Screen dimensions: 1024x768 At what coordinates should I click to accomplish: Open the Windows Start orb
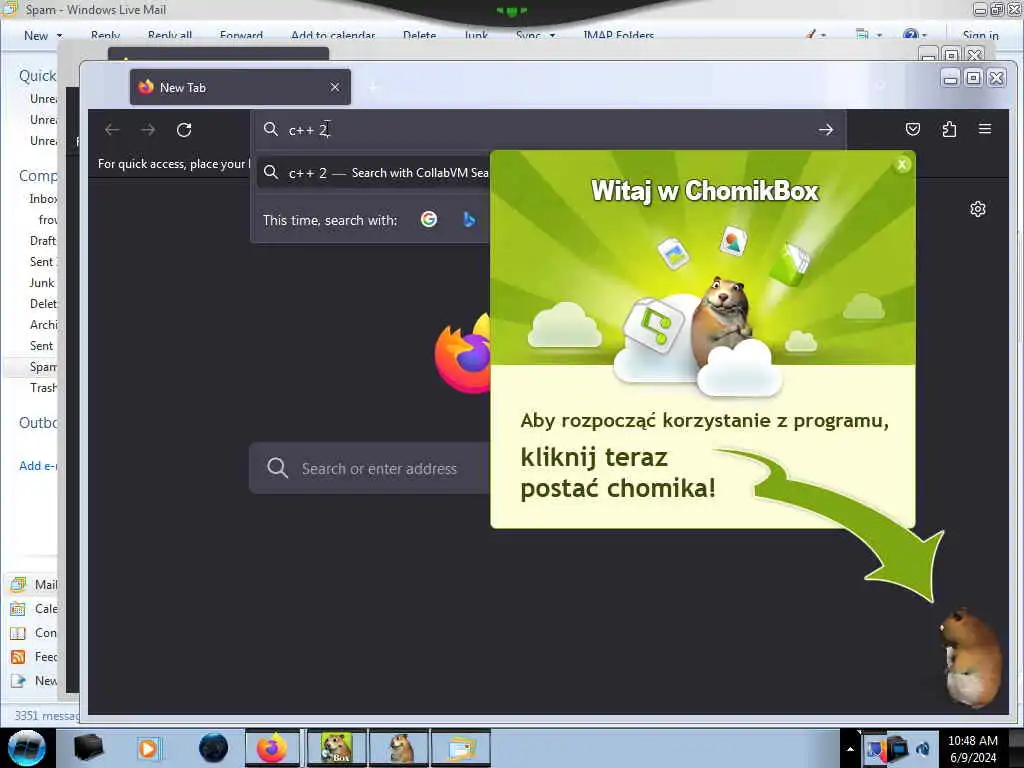pos(27,748)
